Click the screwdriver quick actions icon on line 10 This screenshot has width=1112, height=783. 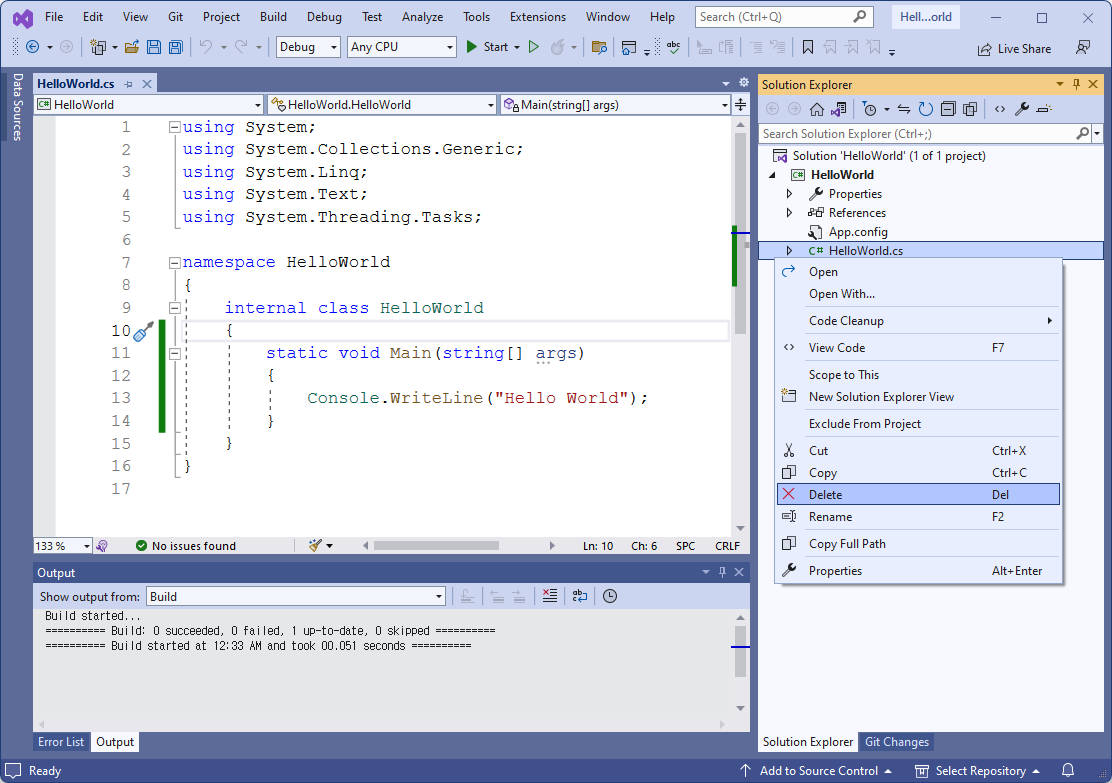143,331
